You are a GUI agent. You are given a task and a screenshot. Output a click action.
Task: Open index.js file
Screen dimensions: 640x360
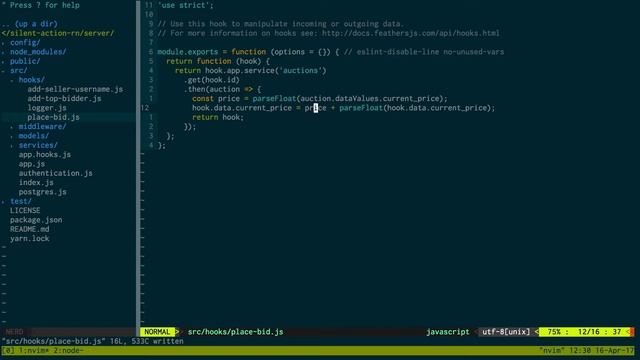coord(36,182)
